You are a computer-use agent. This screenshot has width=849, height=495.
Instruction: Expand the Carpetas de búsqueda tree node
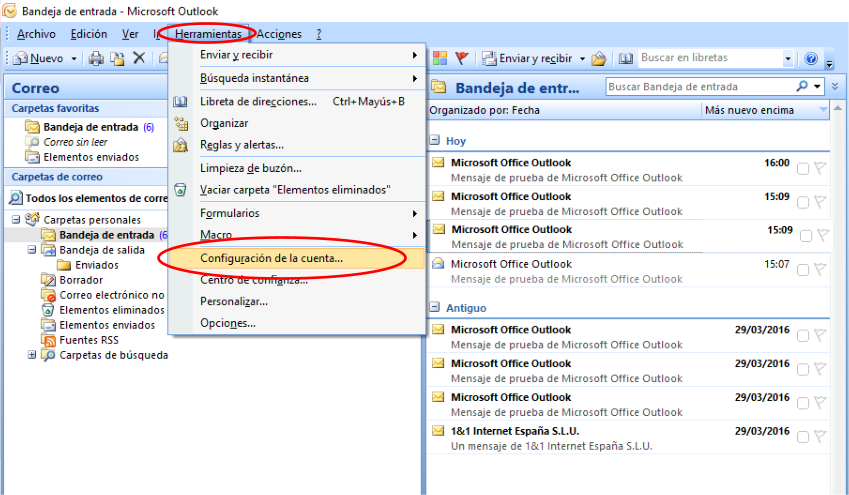point(32,355)
